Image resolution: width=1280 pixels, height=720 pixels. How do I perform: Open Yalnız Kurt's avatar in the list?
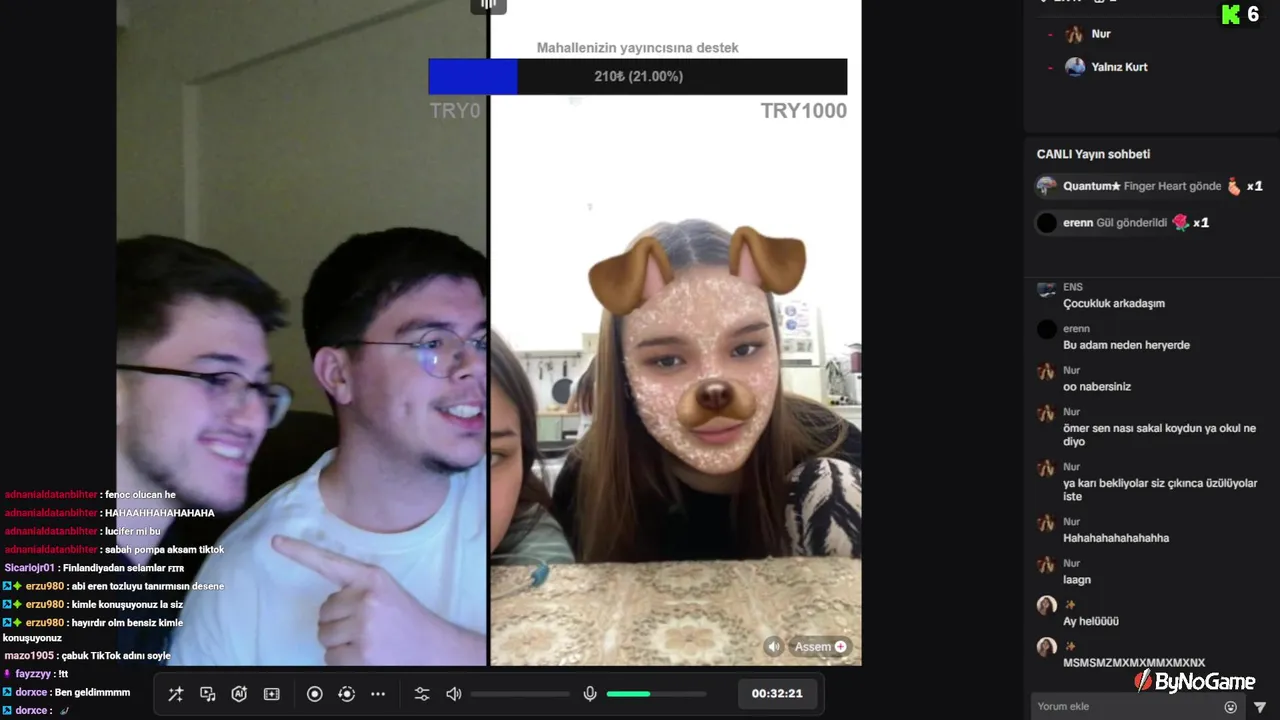point(1075,67)
